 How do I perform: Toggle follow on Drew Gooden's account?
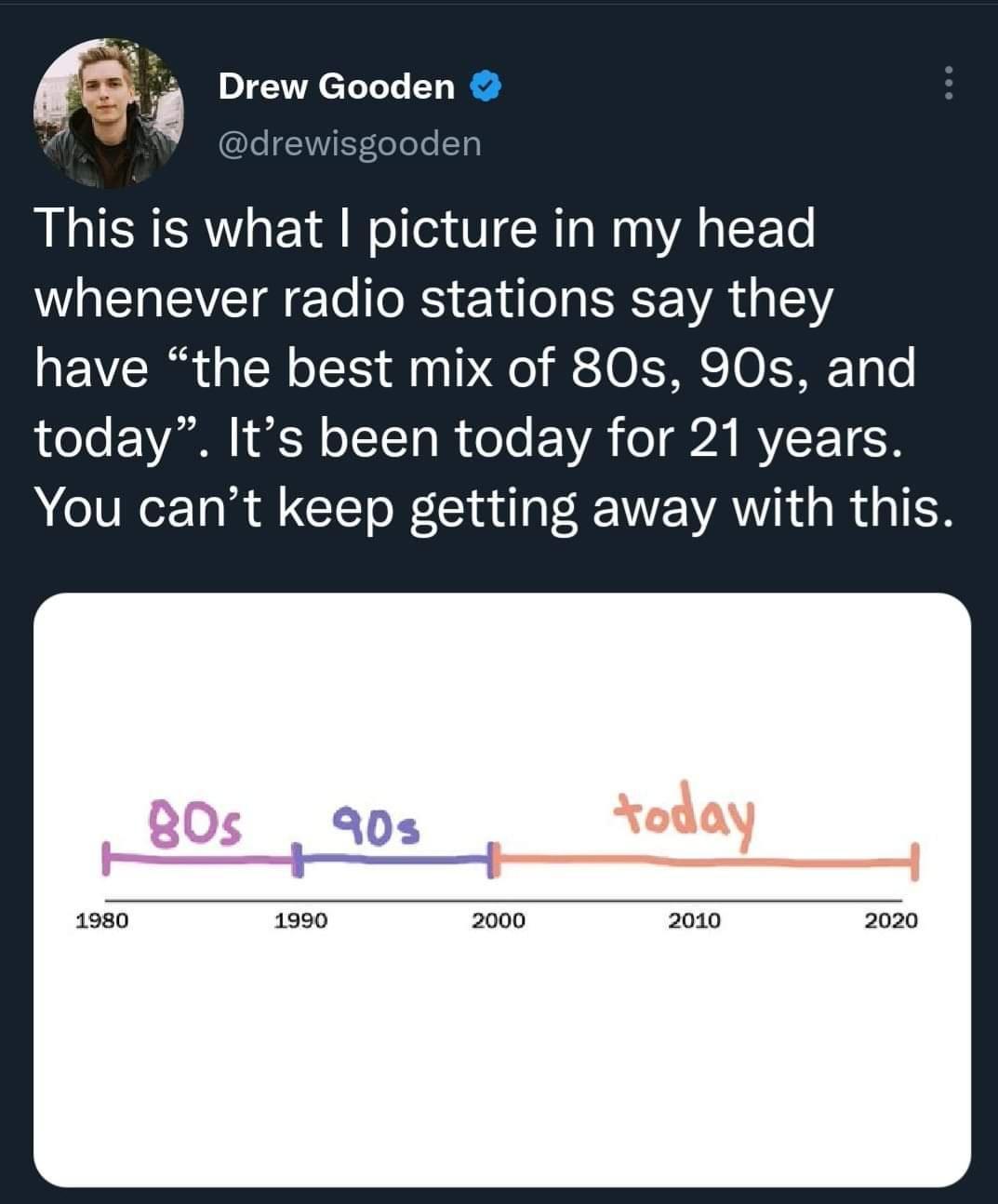pos(335,87)
